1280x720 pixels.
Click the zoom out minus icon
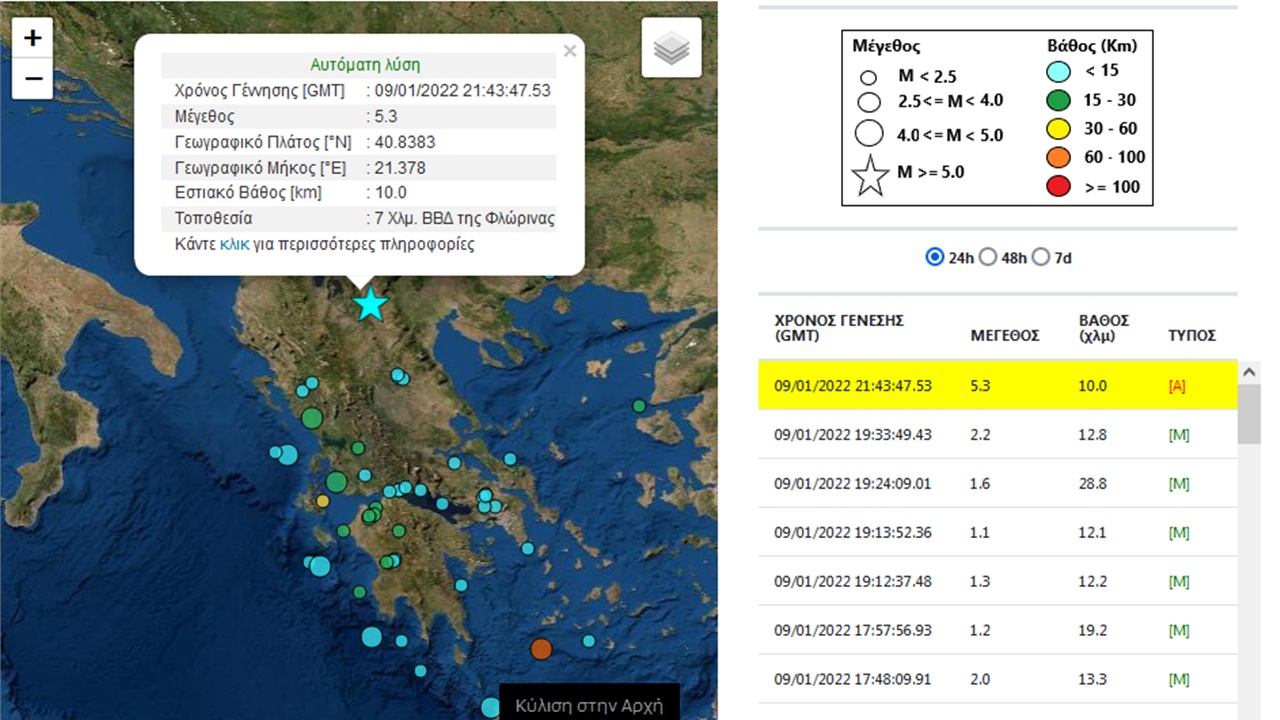coord(33,78)
